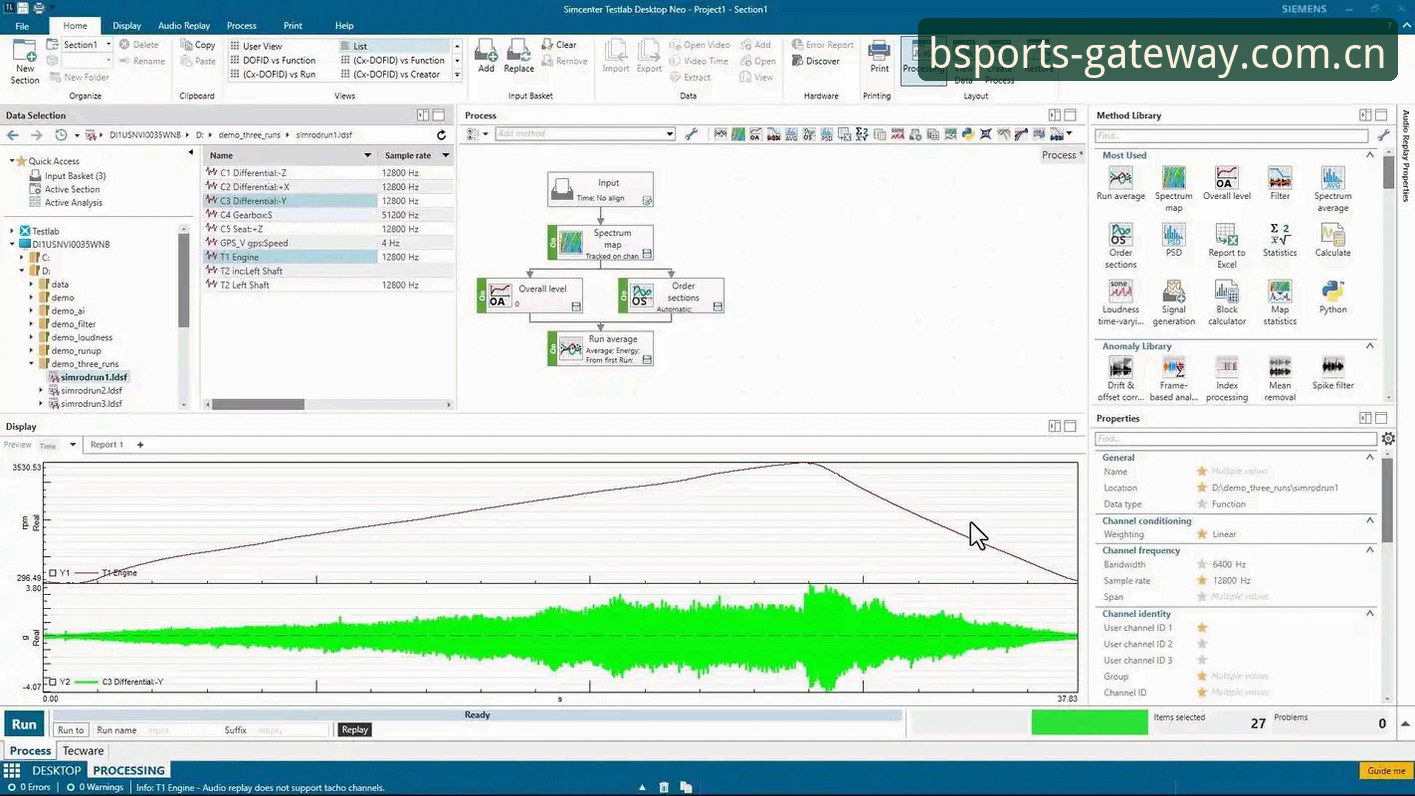Viewport: 1415px width, 796px height.
Task: Choose the Python method icon
Action: click(x=1332, y=291)
